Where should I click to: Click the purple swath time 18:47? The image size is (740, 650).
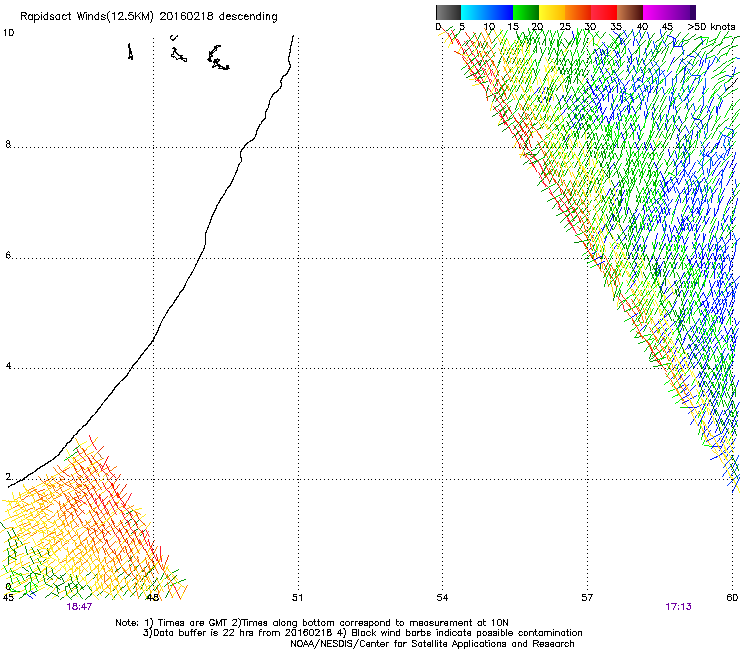79,607
